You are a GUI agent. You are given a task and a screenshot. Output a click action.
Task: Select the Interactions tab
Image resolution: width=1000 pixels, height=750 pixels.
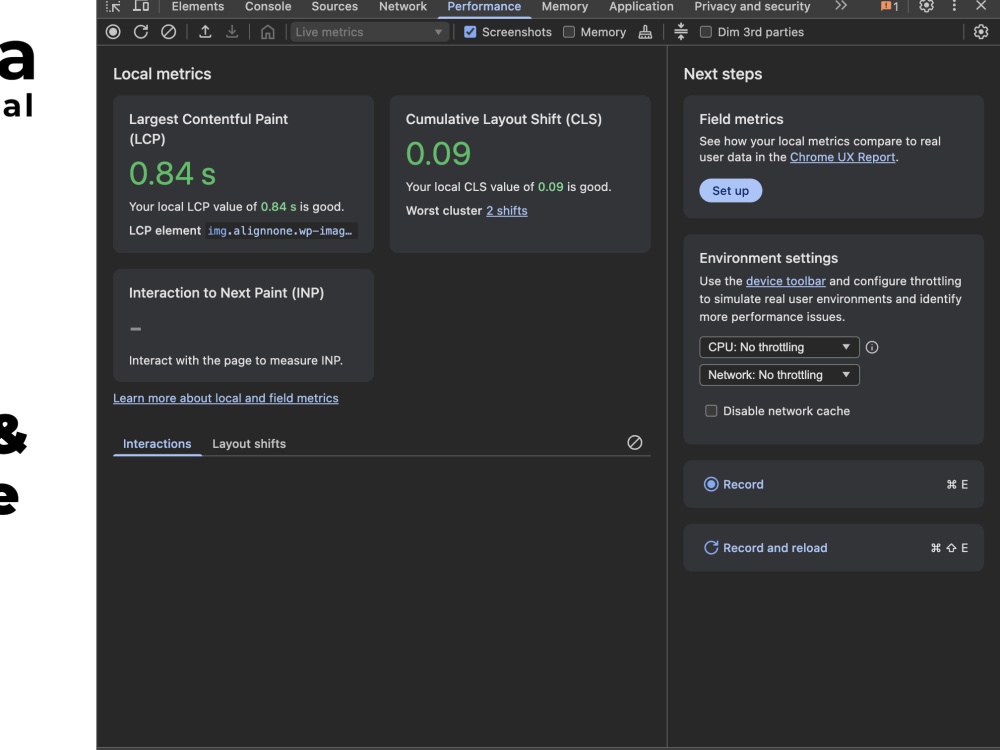pyautogui.click(x=157, y=444)
